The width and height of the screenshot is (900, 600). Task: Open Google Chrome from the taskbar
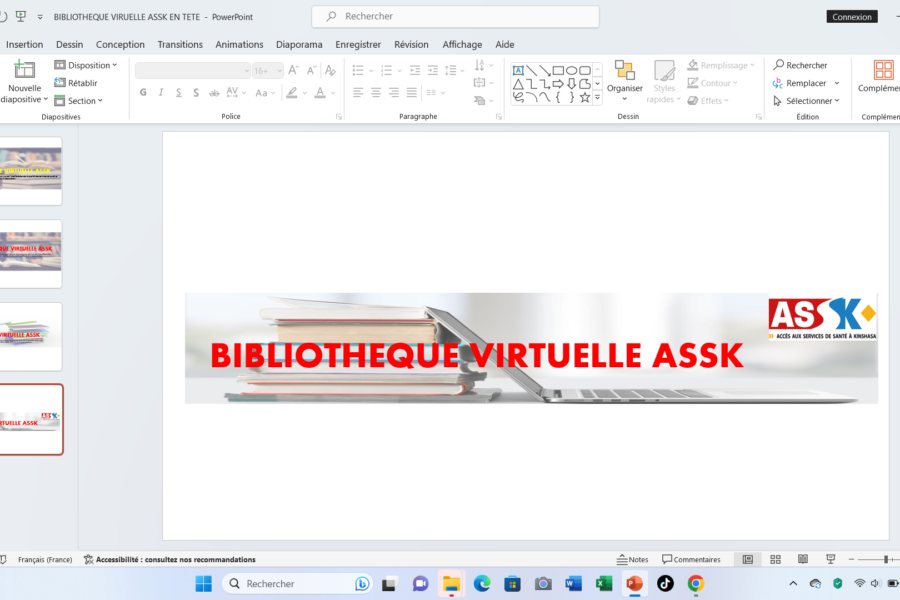[696, 583]
